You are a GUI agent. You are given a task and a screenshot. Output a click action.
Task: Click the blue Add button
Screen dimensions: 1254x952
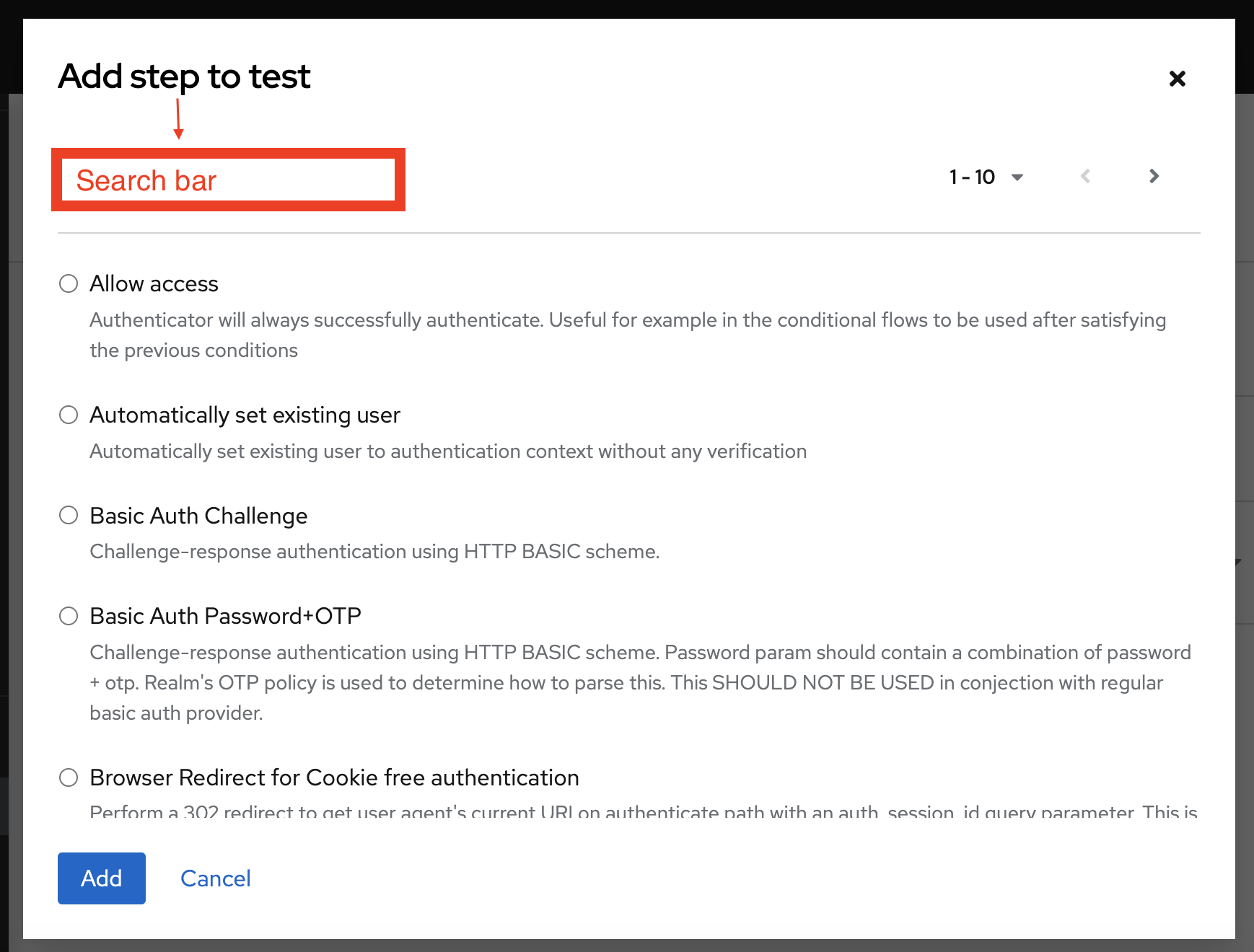click(x=101, y=878)
